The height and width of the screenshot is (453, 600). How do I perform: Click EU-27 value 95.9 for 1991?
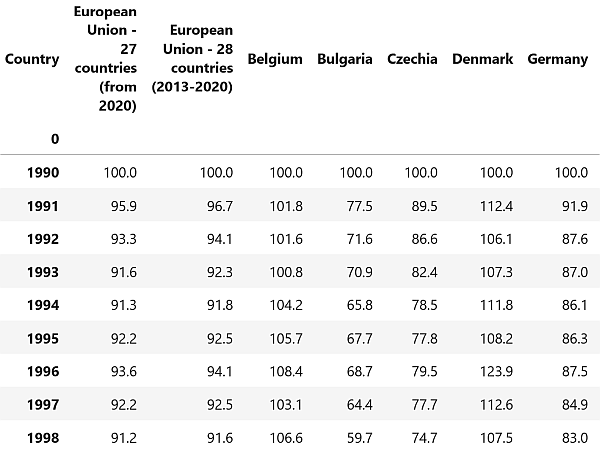click(124, 206)
